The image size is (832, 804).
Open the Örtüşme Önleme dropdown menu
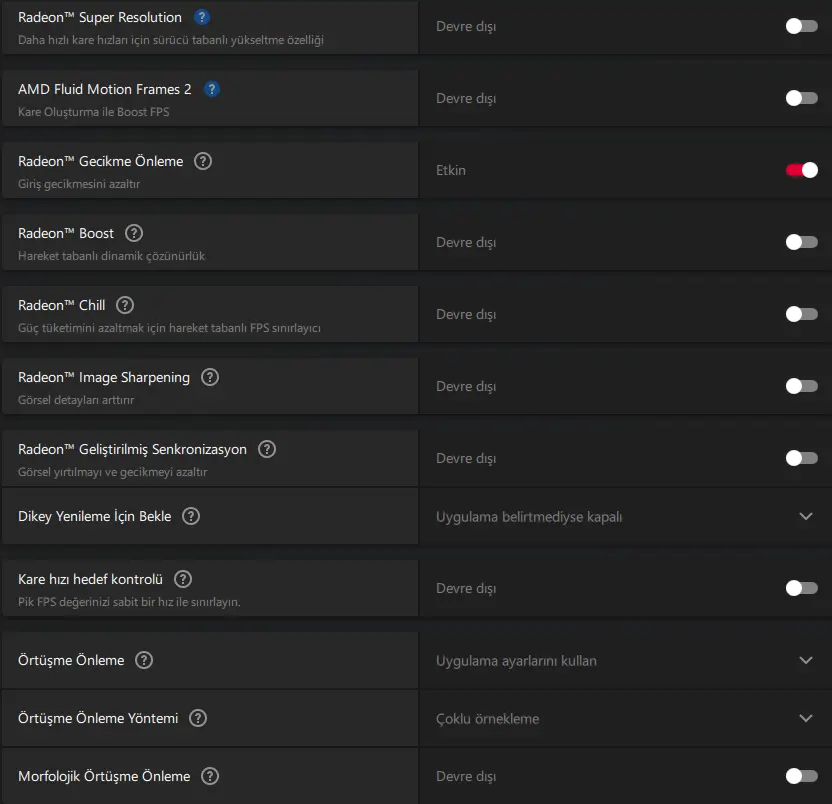tap(625, 661)
